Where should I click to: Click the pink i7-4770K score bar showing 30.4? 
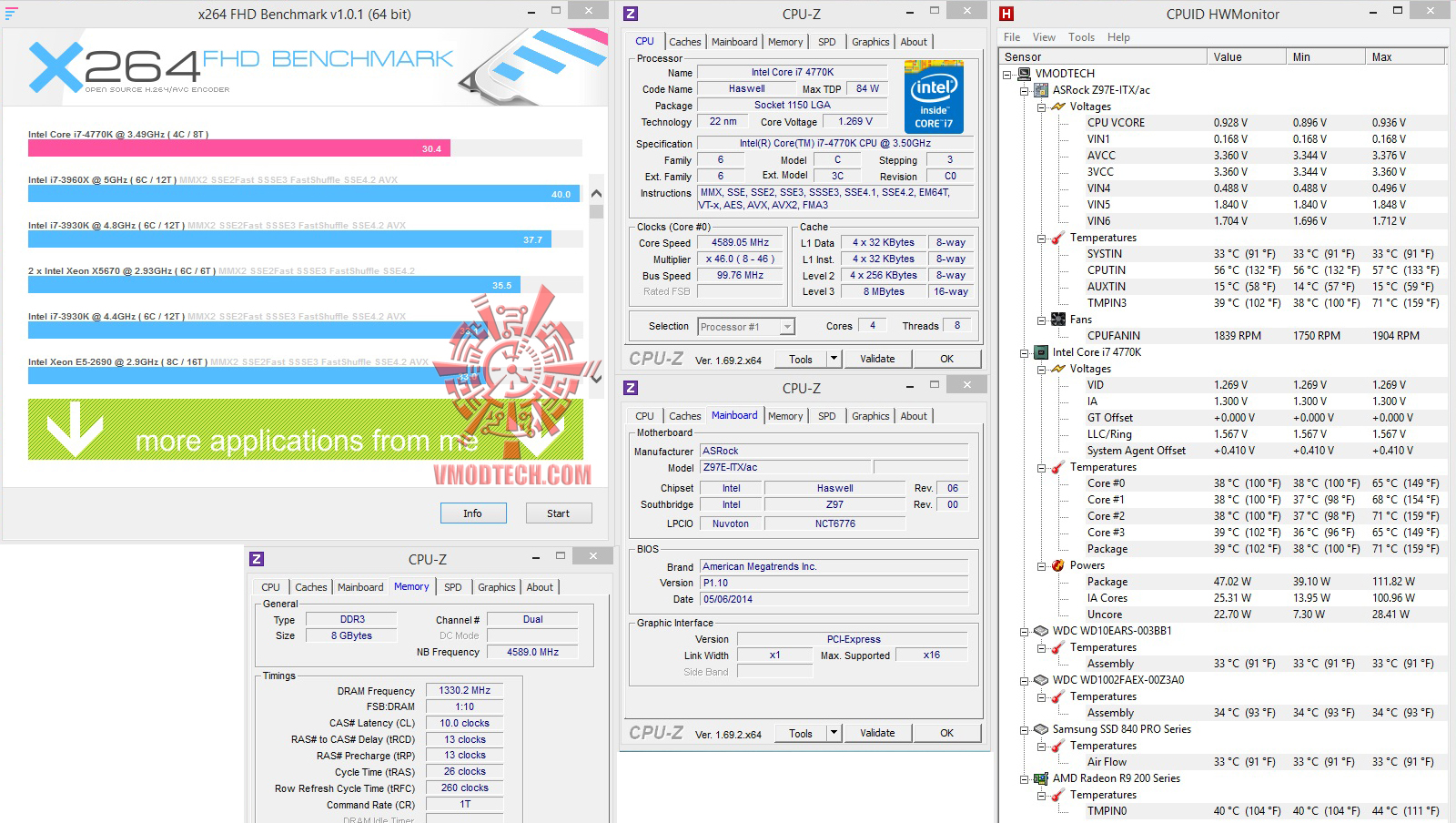(x=239, y=148)
